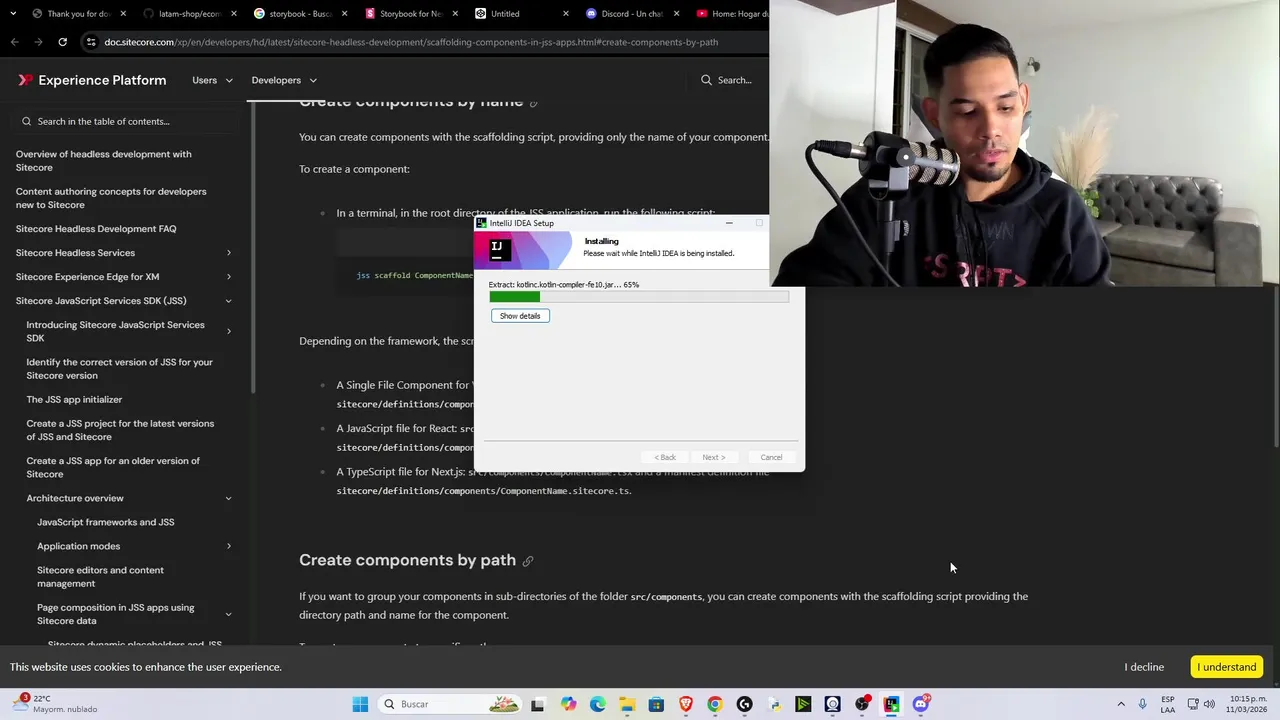Open Discord from the taskbar
Image resolution: width=1280 pixels, height=720 pixels.
click(x=921, y=704)
